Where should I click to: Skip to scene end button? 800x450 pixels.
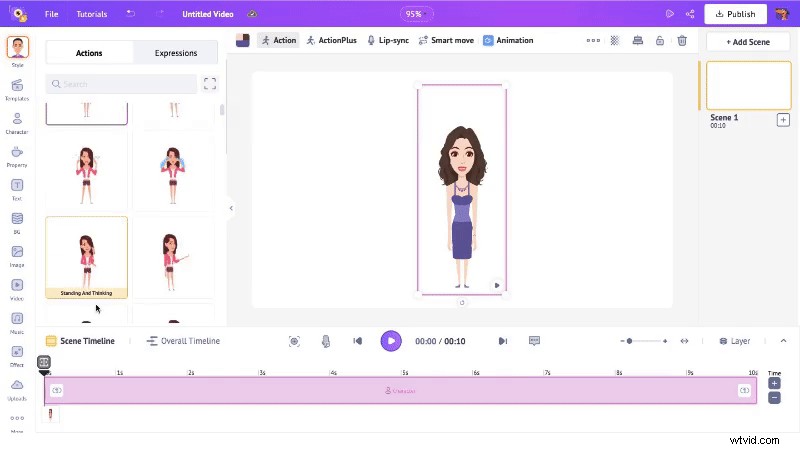click(x=503, y=341)
